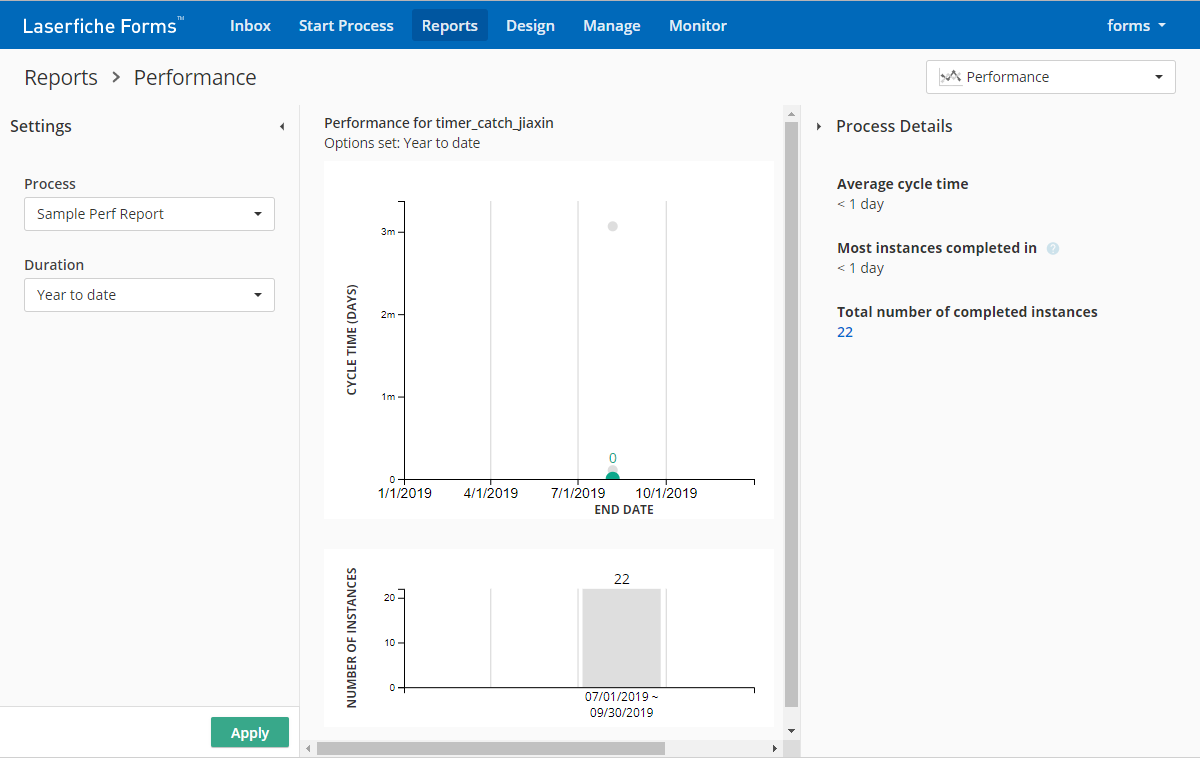Viewport: 1200px width, 758px height.
Task: Click the horizontal scrollbar right arrow
Action: point(774,748)
